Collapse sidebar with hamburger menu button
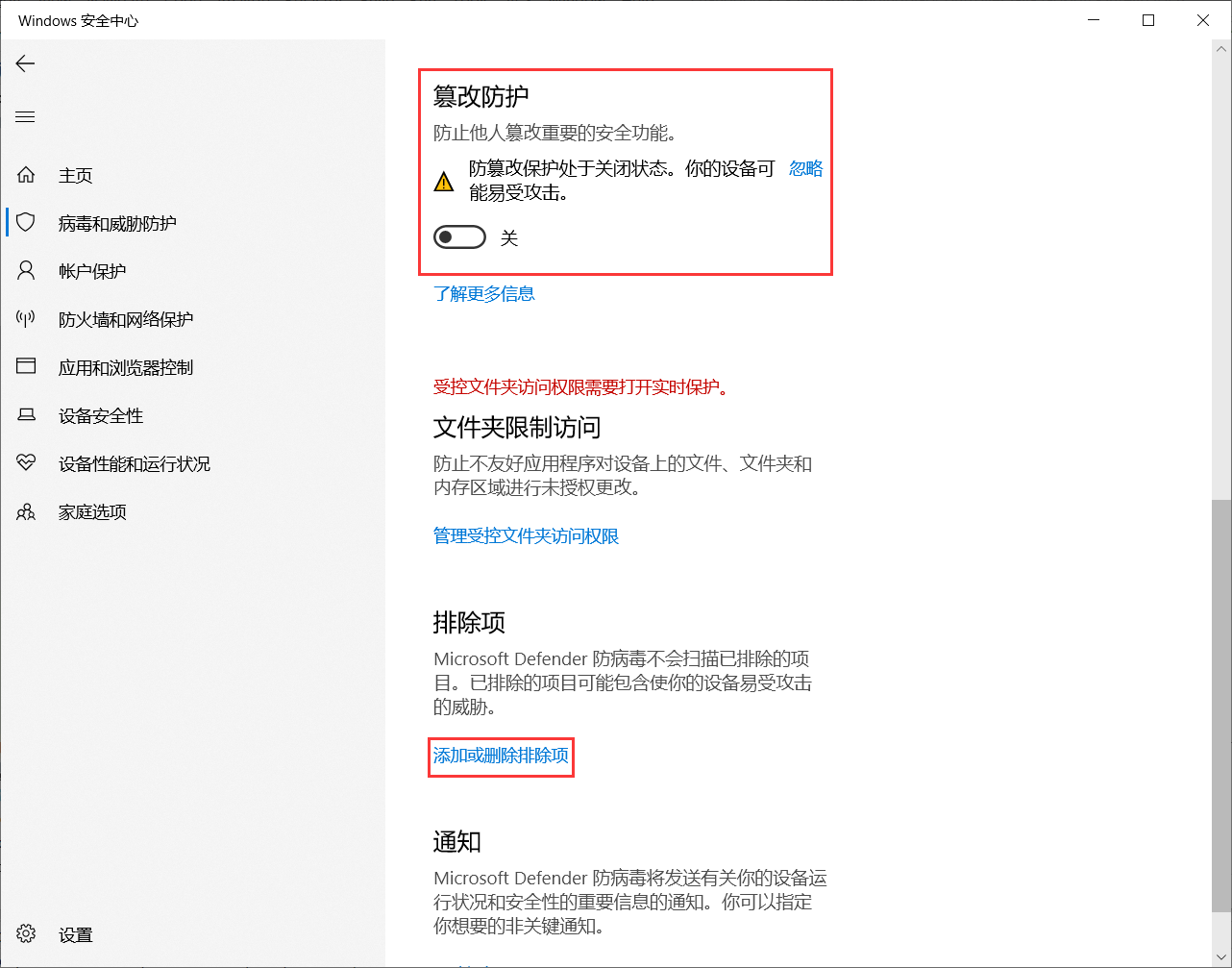Screen dimensions: 1232x968 (24, 116)
